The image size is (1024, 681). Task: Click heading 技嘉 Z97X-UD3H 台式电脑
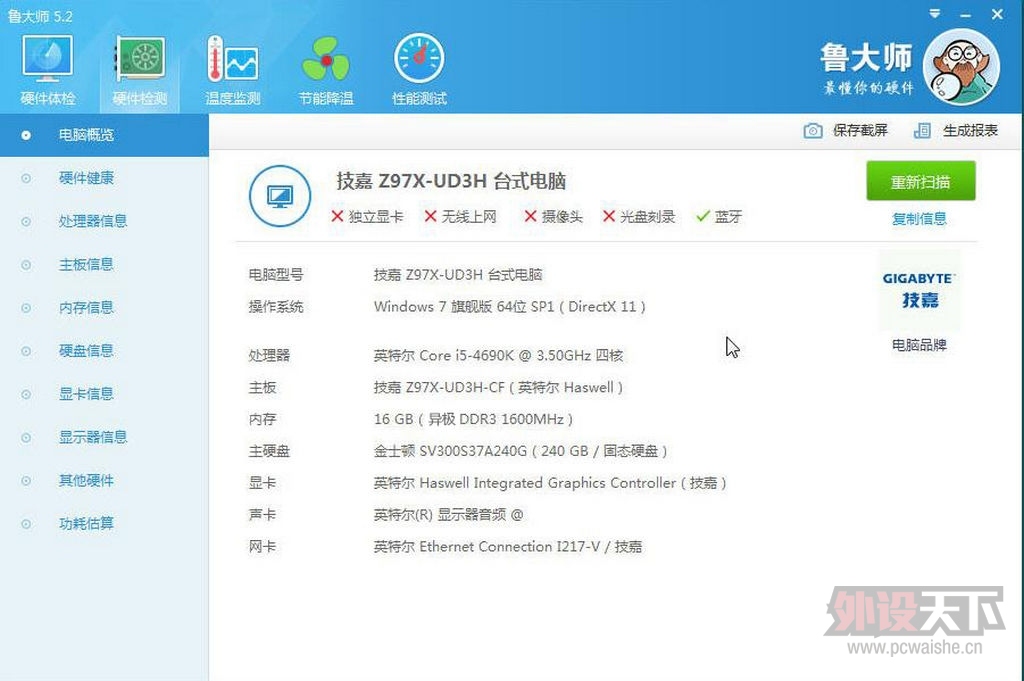(451, 181)
